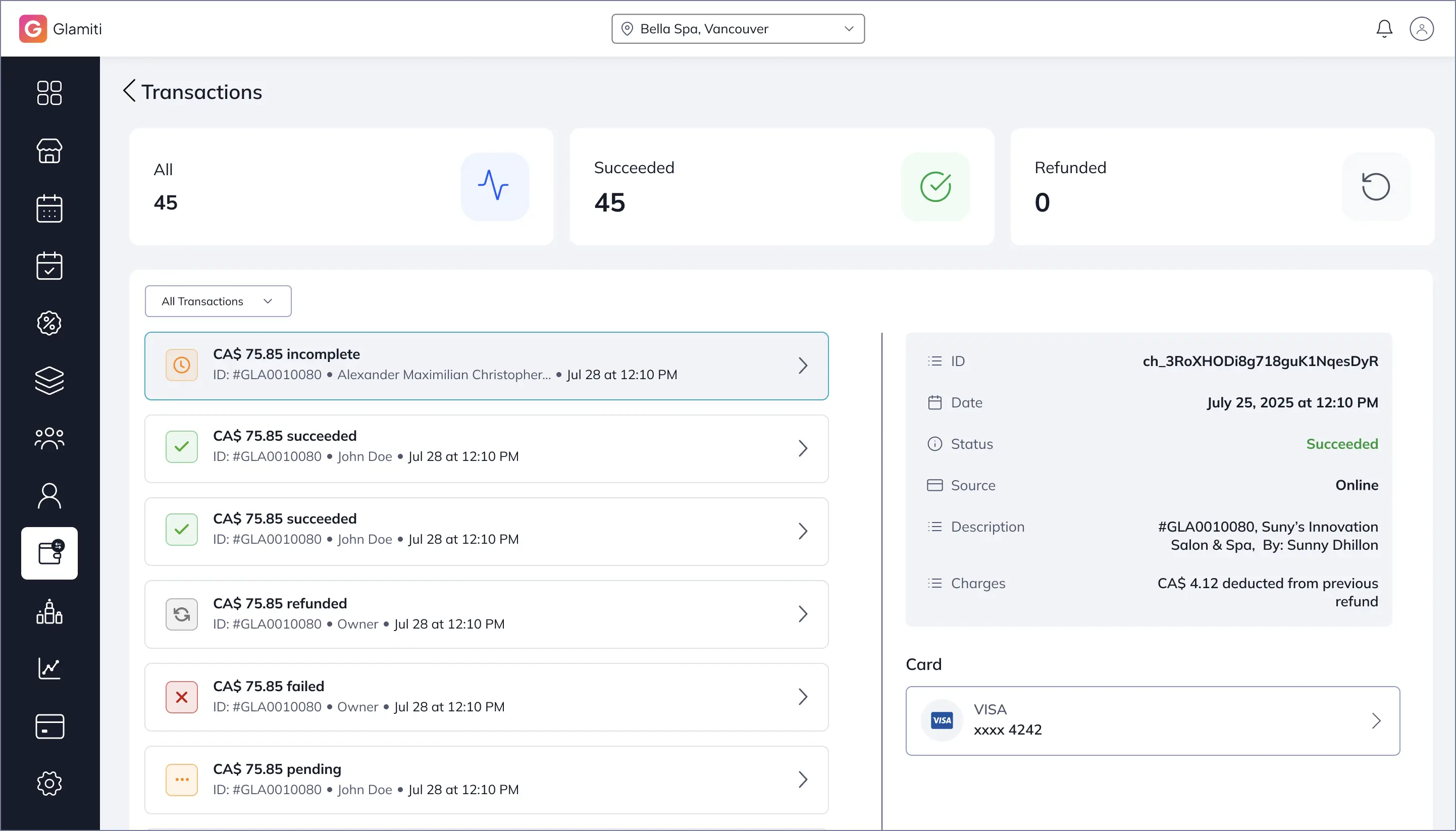Image resolution: width=1456 pixels, height=831 pixels.
Task: Open the dashboard grid icon in sidebar
Action: (x=49, y=93)
